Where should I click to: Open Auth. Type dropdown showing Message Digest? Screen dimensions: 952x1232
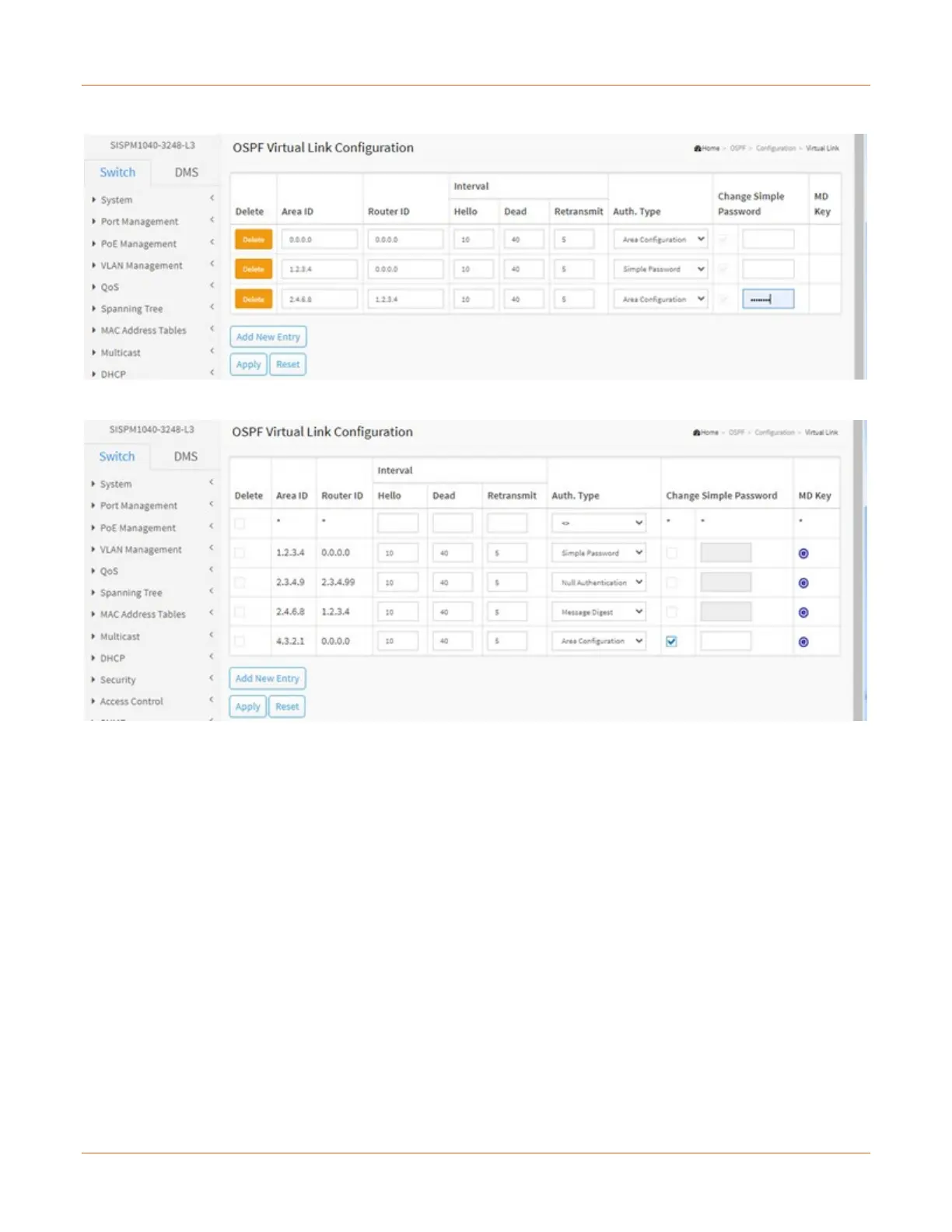(599, 612)
